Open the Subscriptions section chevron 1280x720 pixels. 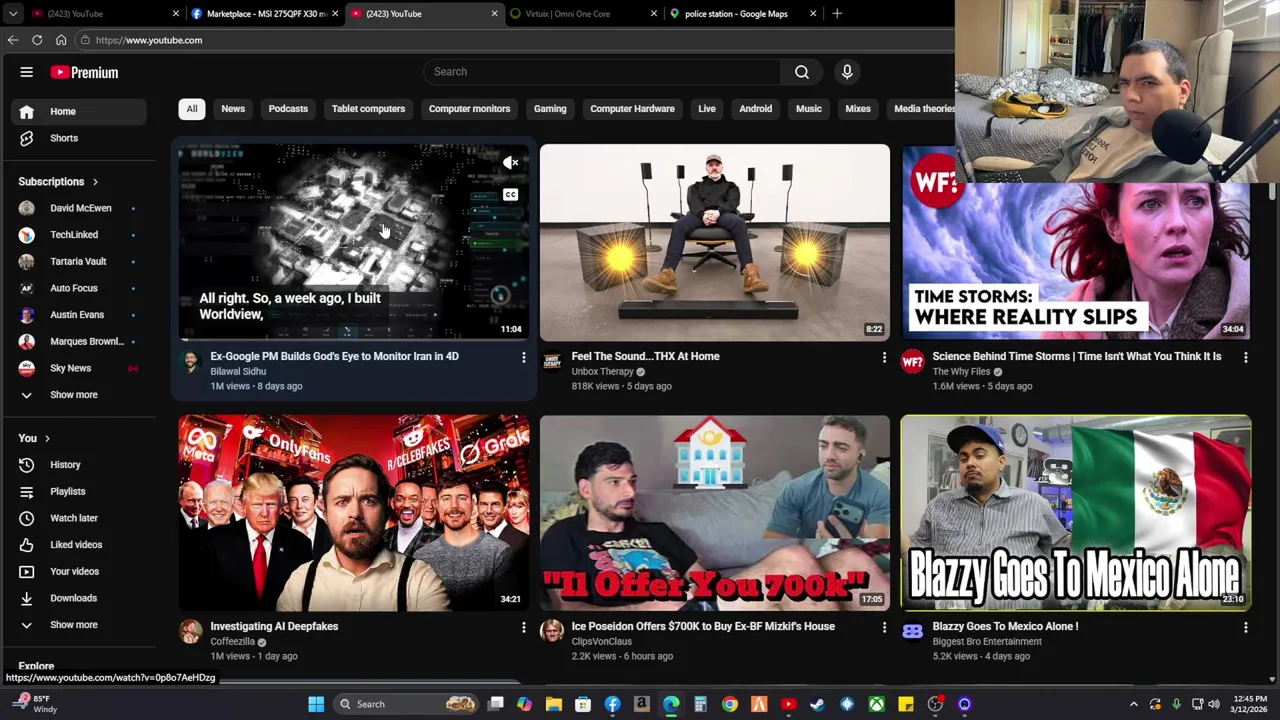point(95,182)
